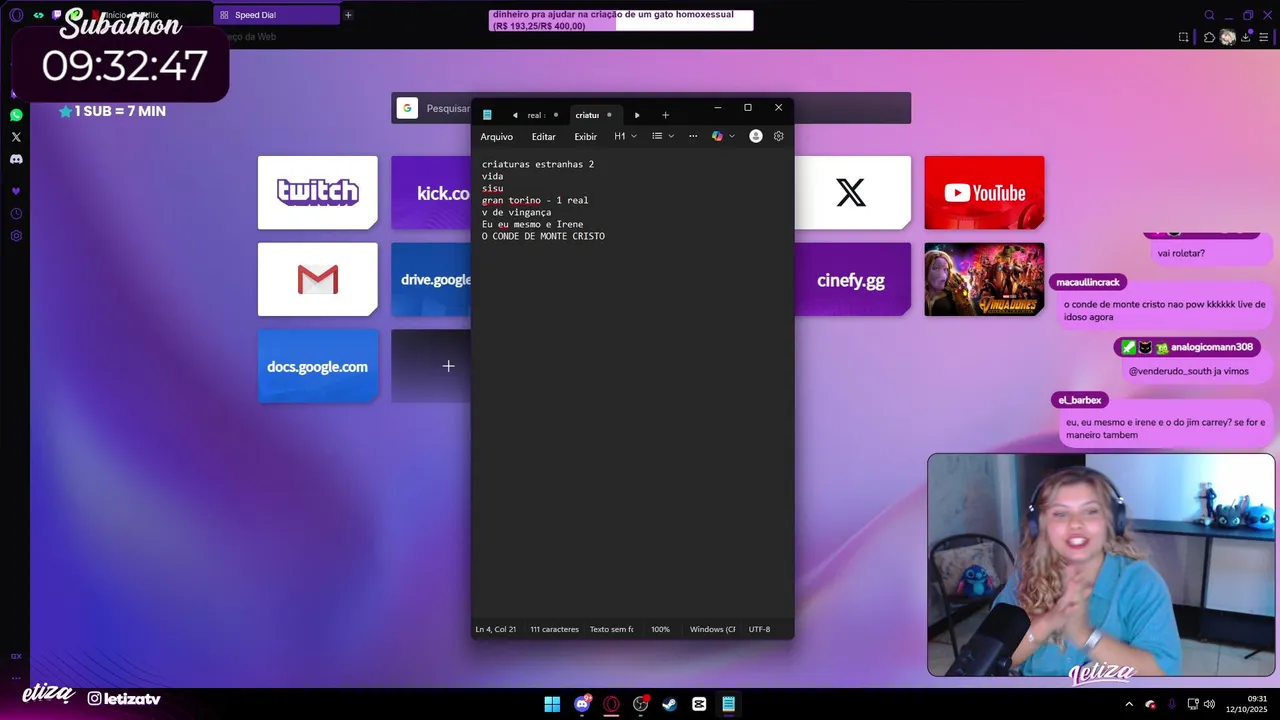
Task: Open CapCut from the taskbar
Action: click(x=699, y=704)
